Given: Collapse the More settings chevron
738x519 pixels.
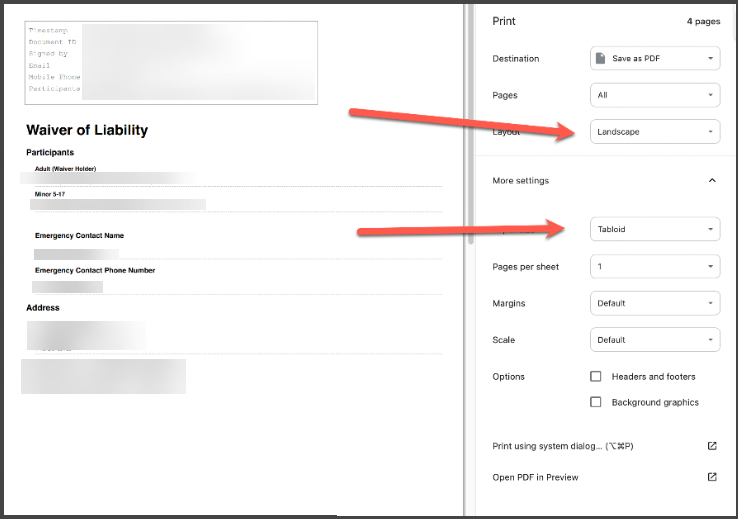Looking at the screenshot, I should point(712,181).
